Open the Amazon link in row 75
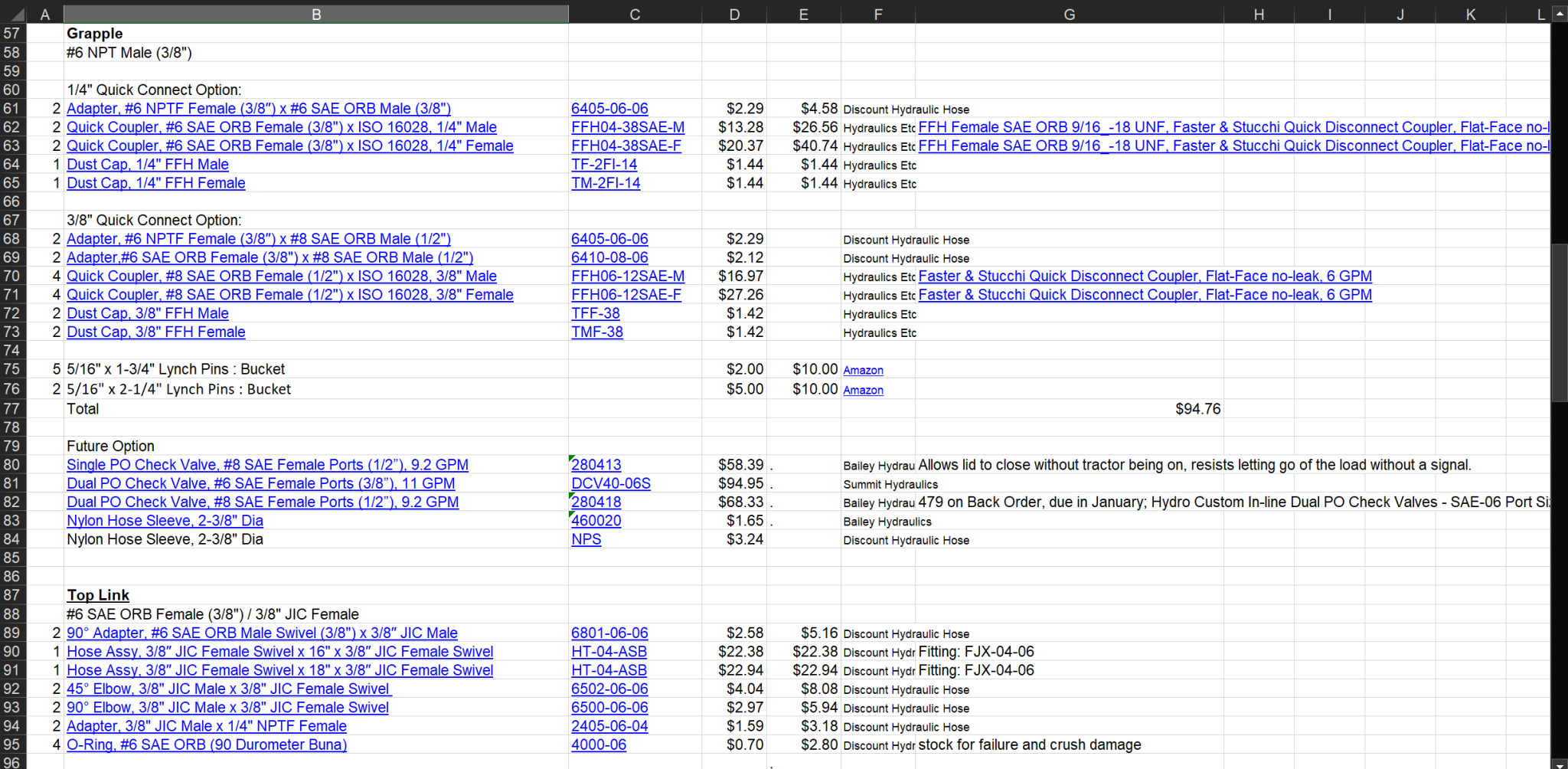Screen dimensions: 1568x769 [x=863, y=371]
